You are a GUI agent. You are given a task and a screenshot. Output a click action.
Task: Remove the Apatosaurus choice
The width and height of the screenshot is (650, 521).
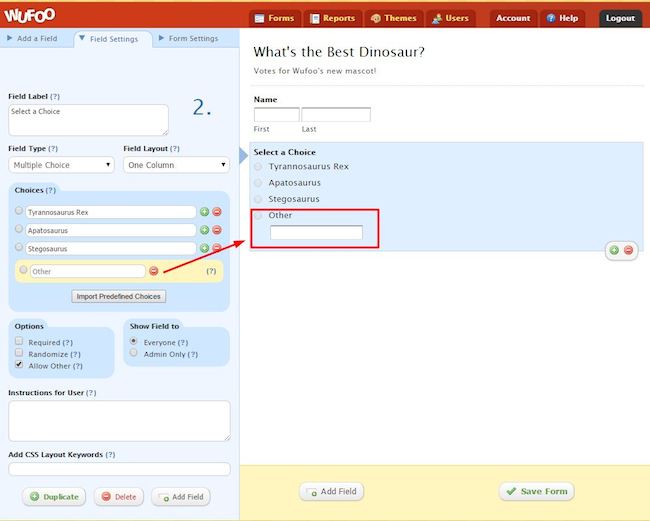pyautogui.click(x=217, y=230)
